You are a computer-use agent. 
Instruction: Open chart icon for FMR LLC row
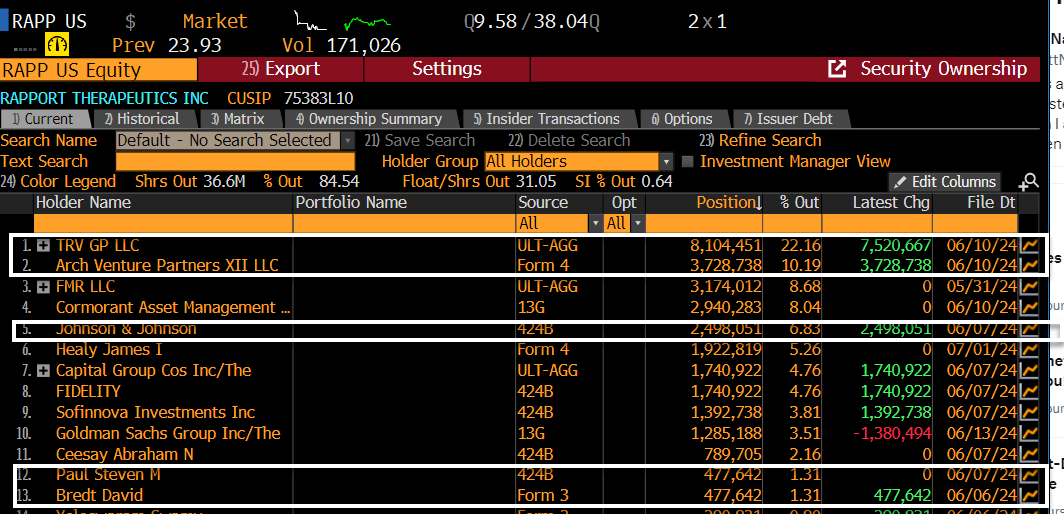[x=1029, y=287]
